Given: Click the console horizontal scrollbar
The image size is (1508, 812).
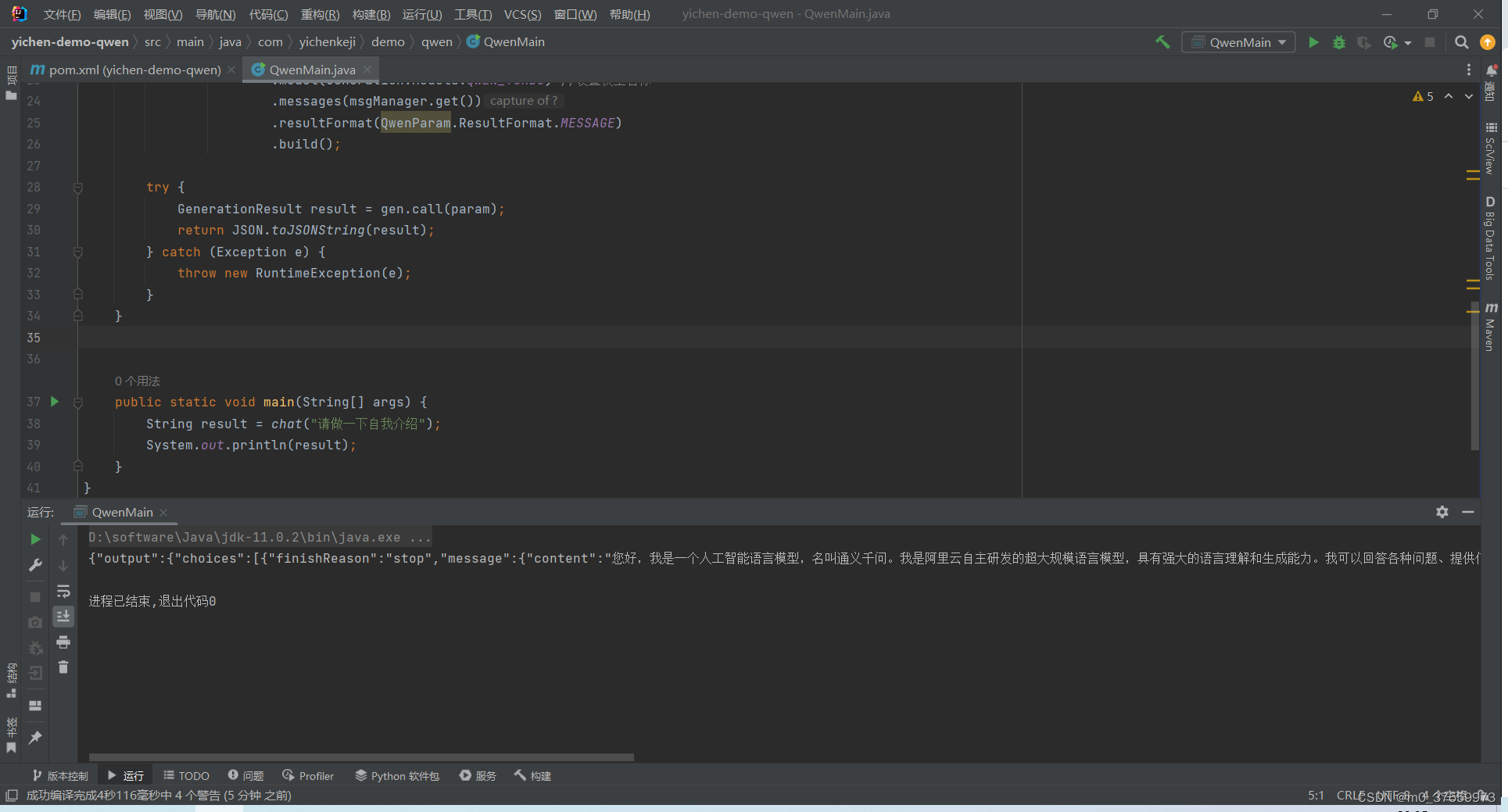Looking at the screenshot, I should click(x=361, y=757).
